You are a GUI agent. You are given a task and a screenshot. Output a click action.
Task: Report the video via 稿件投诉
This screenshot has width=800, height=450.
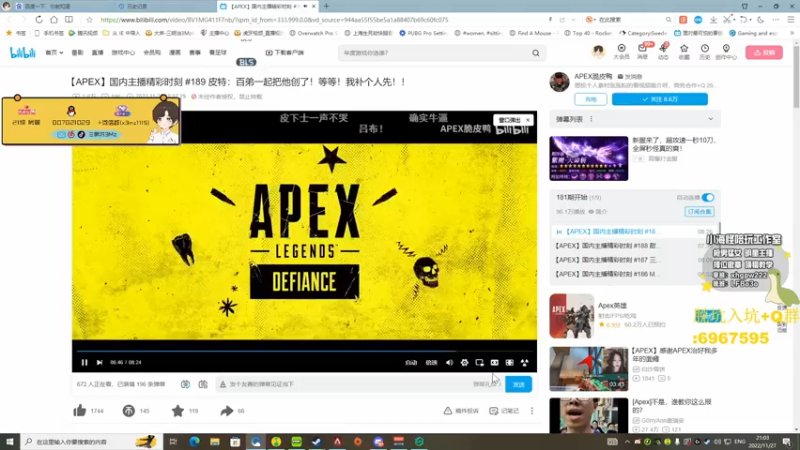[x=461, y=411]
